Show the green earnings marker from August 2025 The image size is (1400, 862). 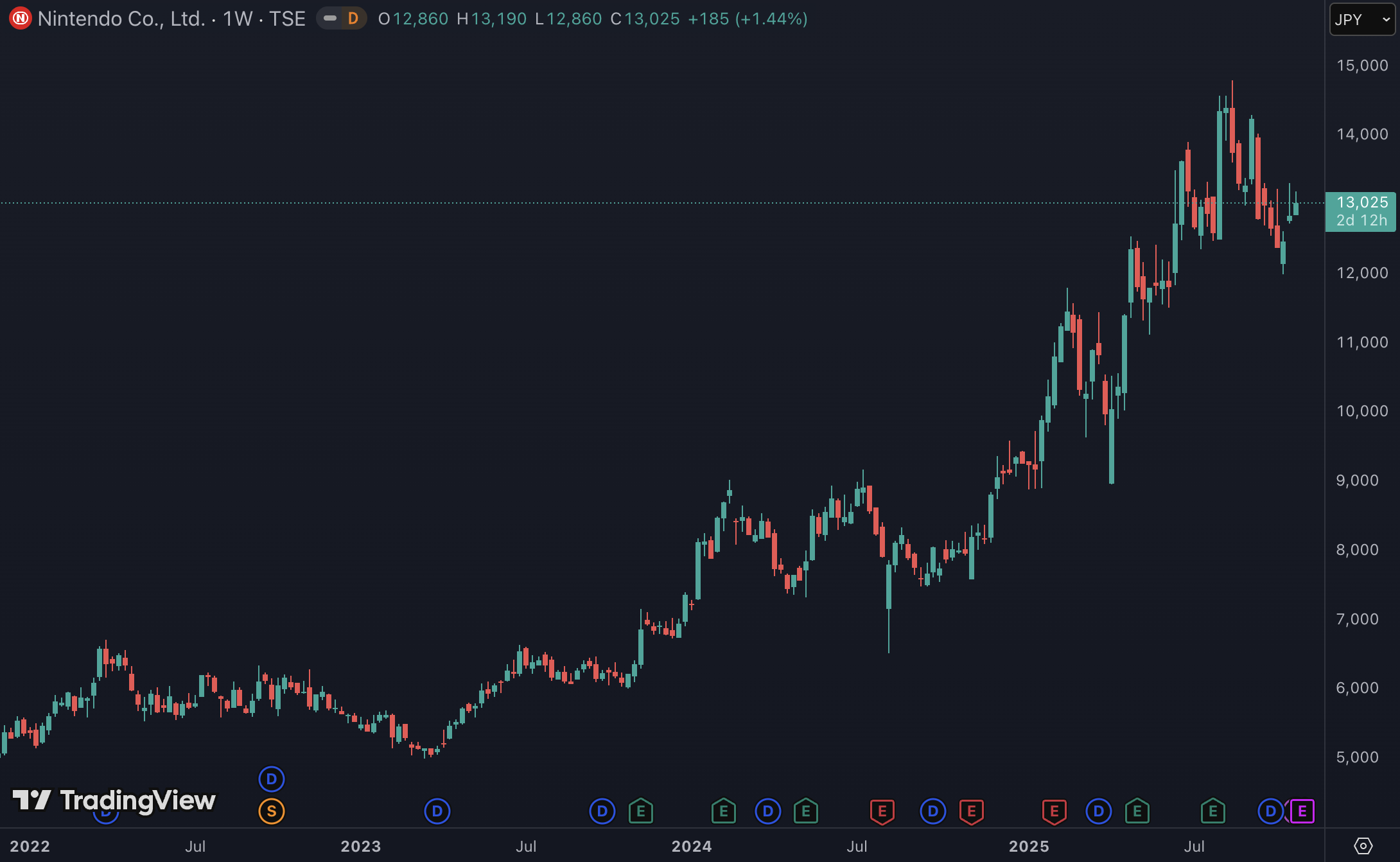pos(1213,811)
